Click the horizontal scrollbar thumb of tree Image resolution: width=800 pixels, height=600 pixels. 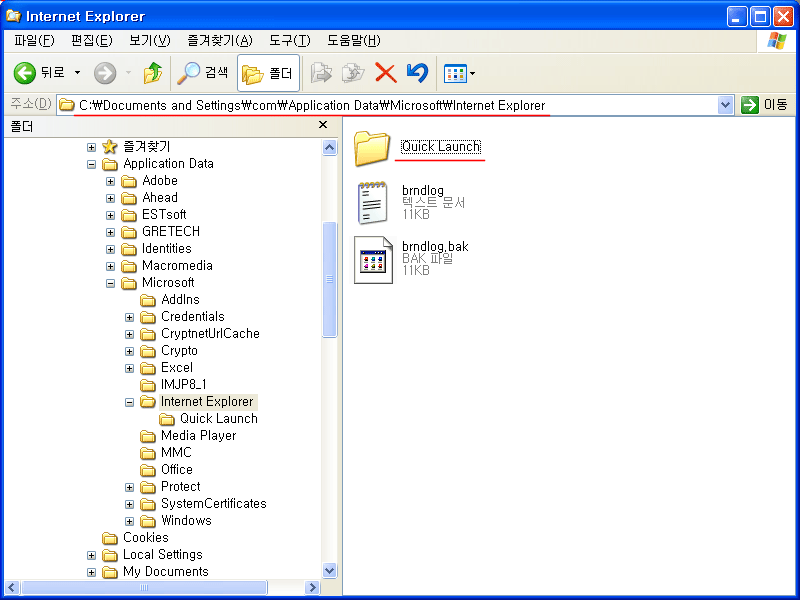[x=144, y=587]
